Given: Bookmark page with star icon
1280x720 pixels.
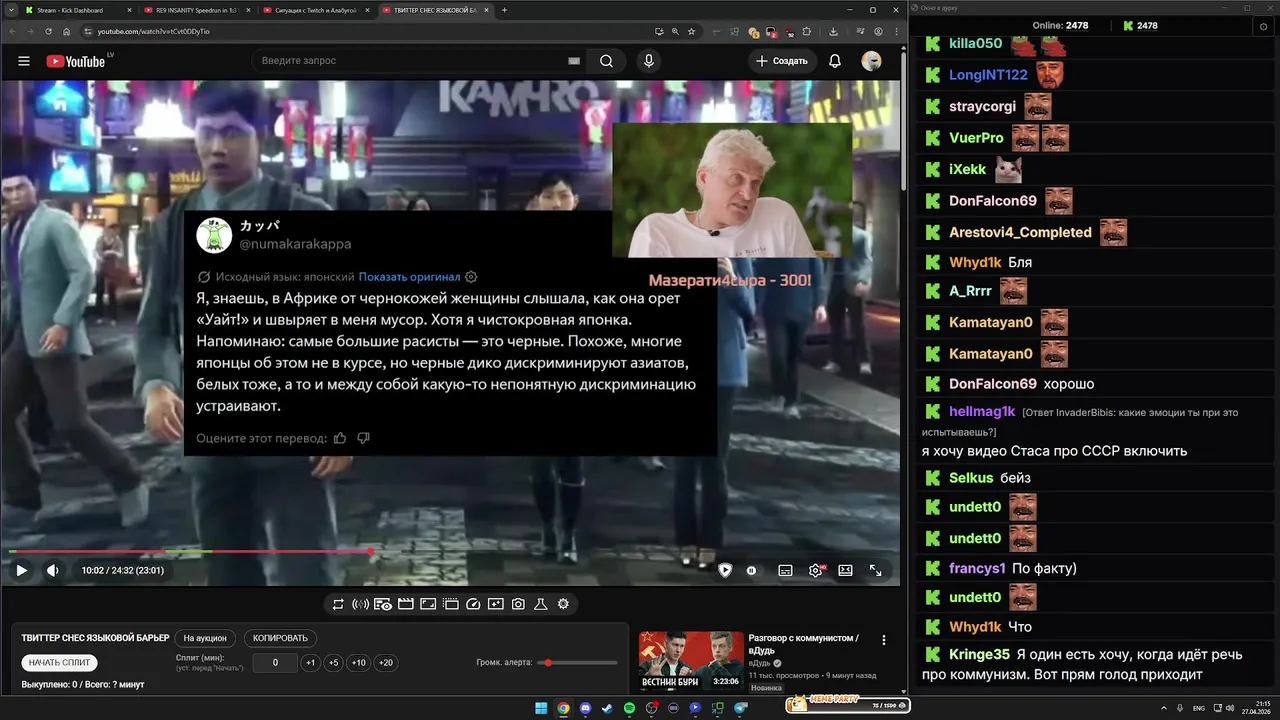Looking at the screenshot, I should coord(692,31).
